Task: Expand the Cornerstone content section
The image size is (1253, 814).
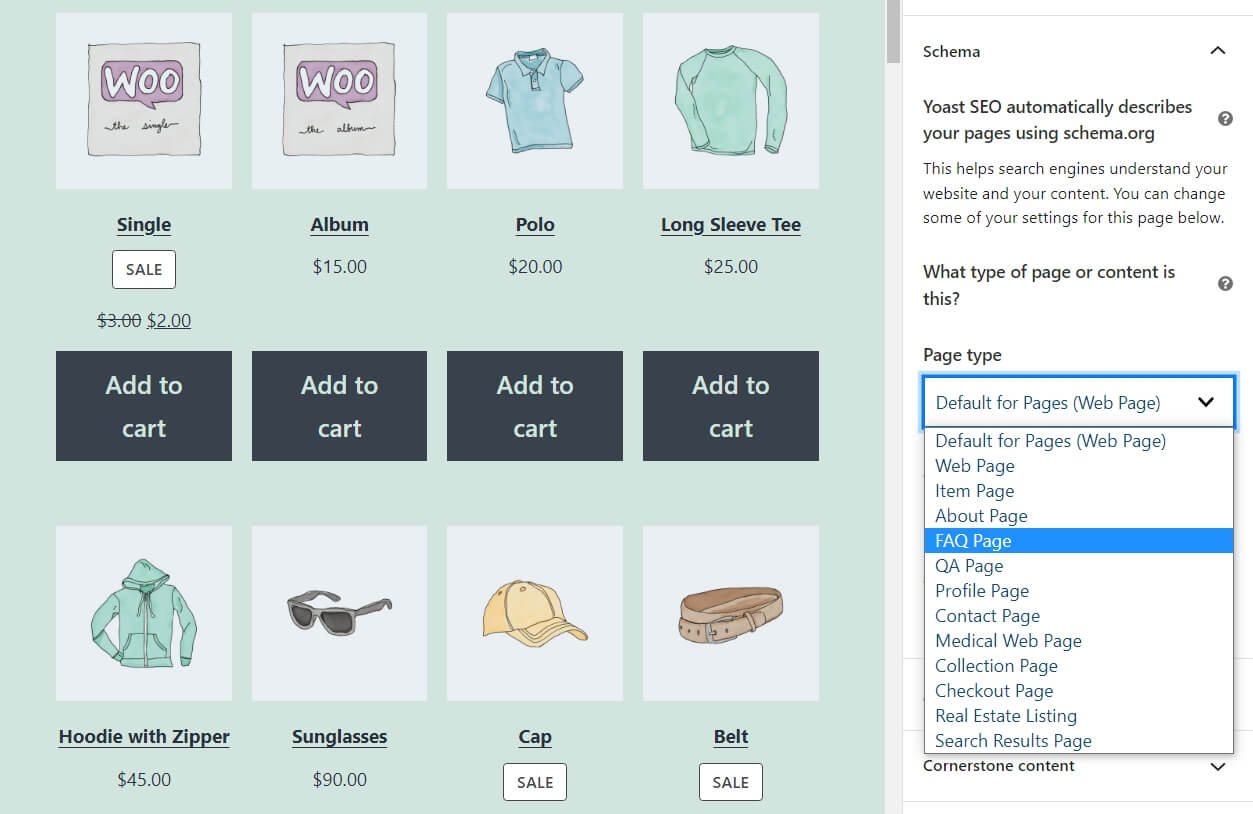Action: tap(1217, 766)
